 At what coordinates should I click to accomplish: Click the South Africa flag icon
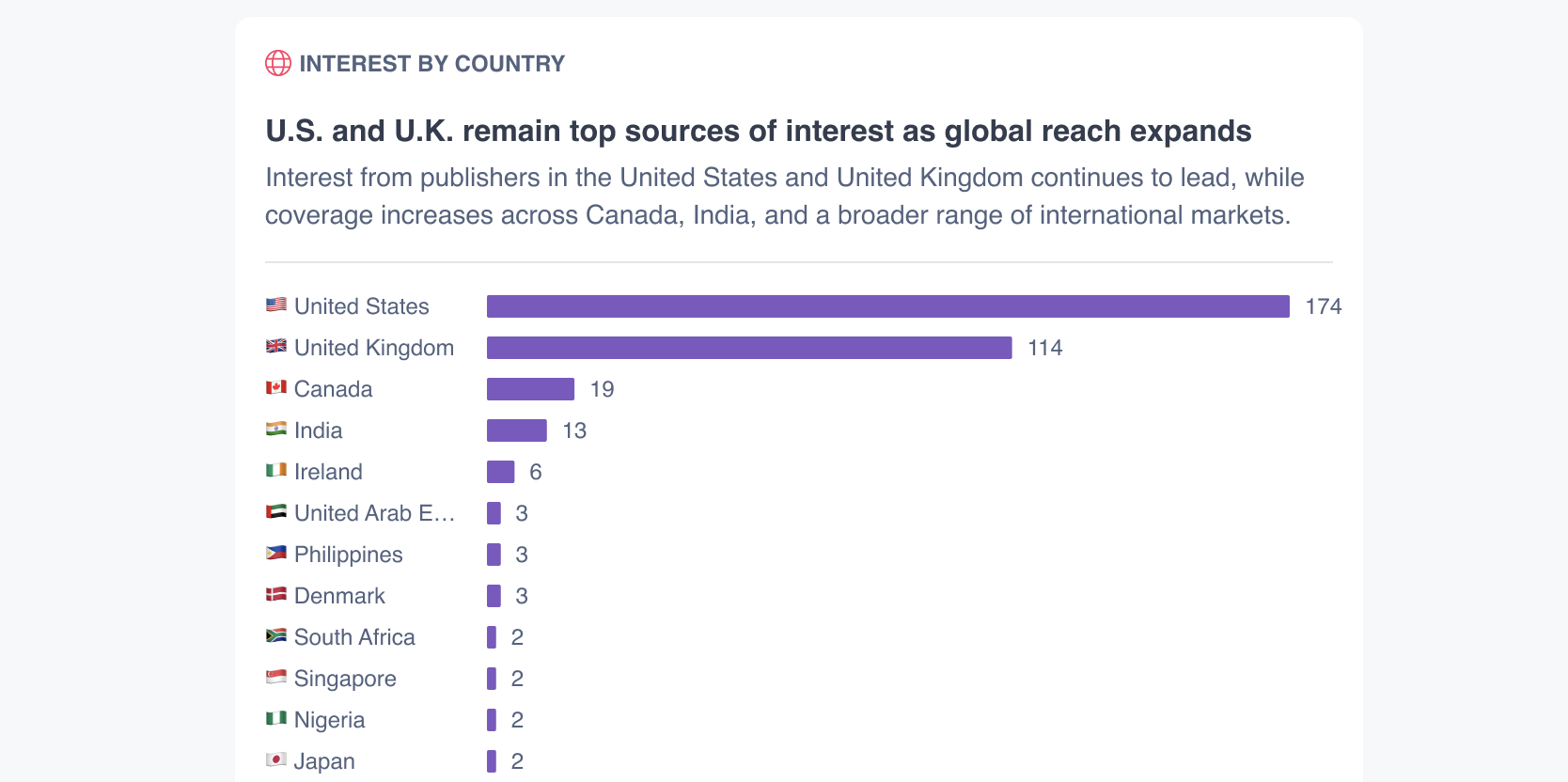coord(276,635)
